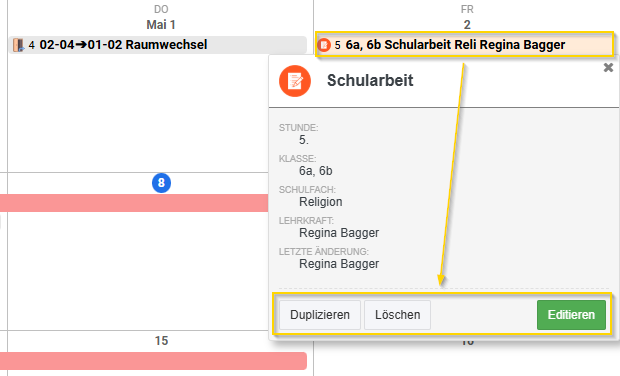Click the orange Schularbeit icon in popup header
The height and width of the screenshot is (376, 620).
pos(295,81)
